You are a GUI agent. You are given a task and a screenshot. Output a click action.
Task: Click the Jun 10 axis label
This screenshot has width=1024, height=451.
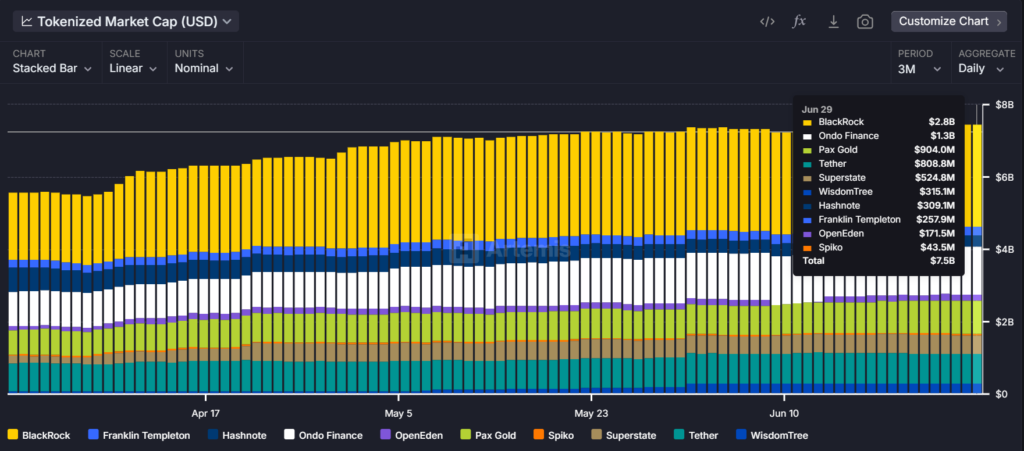pyautogui.click(x=784, y=413)
